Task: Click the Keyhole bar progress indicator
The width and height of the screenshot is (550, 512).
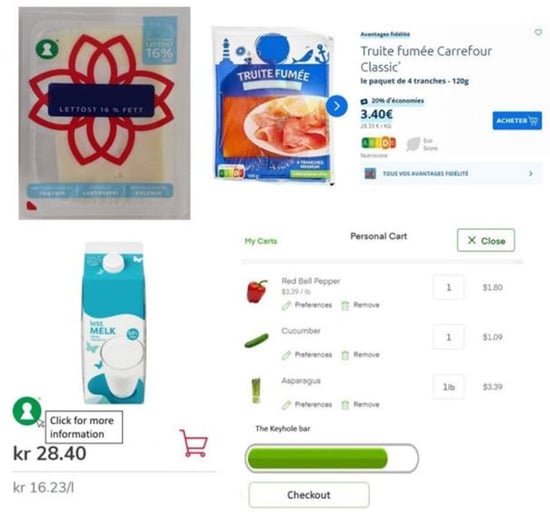Action: pos(331,458)
